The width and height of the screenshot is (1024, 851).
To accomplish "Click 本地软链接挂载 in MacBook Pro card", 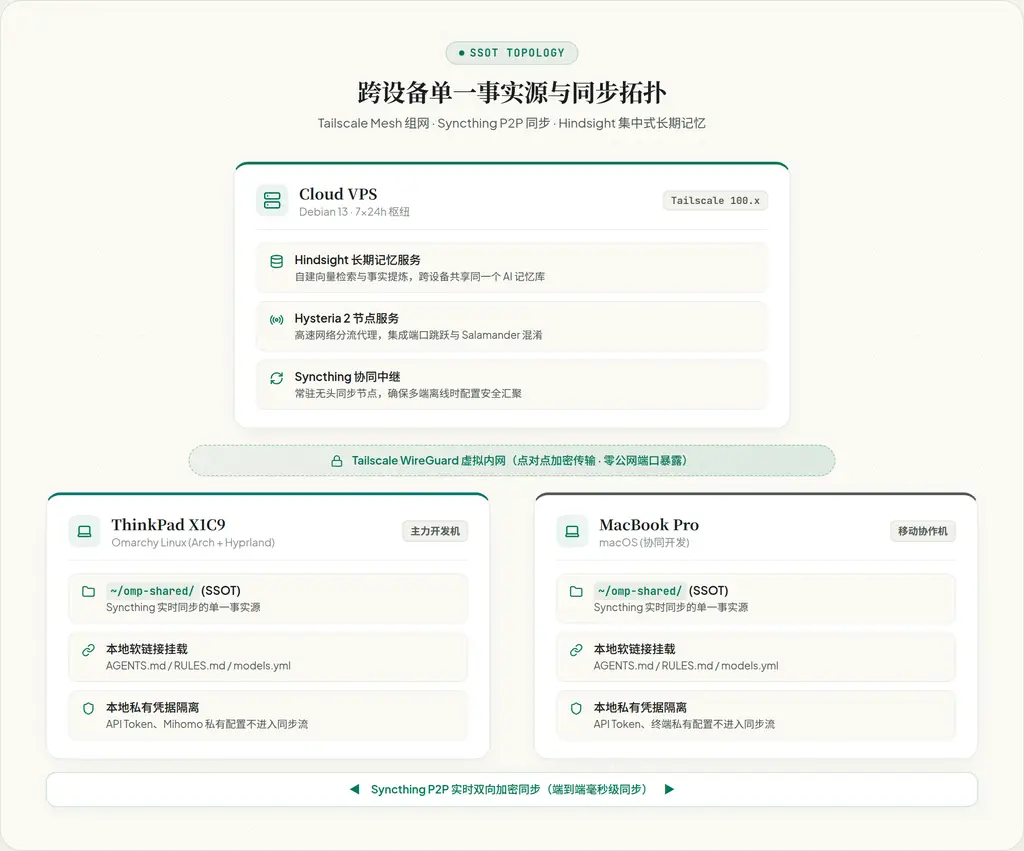I will 635,649.
